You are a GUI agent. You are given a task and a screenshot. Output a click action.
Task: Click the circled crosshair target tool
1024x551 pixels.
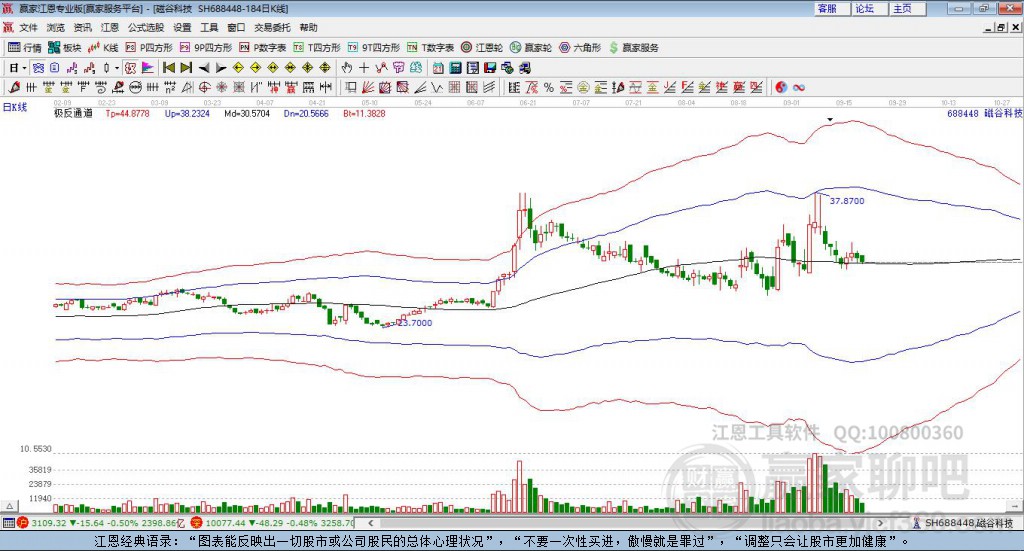click(204, 87)
